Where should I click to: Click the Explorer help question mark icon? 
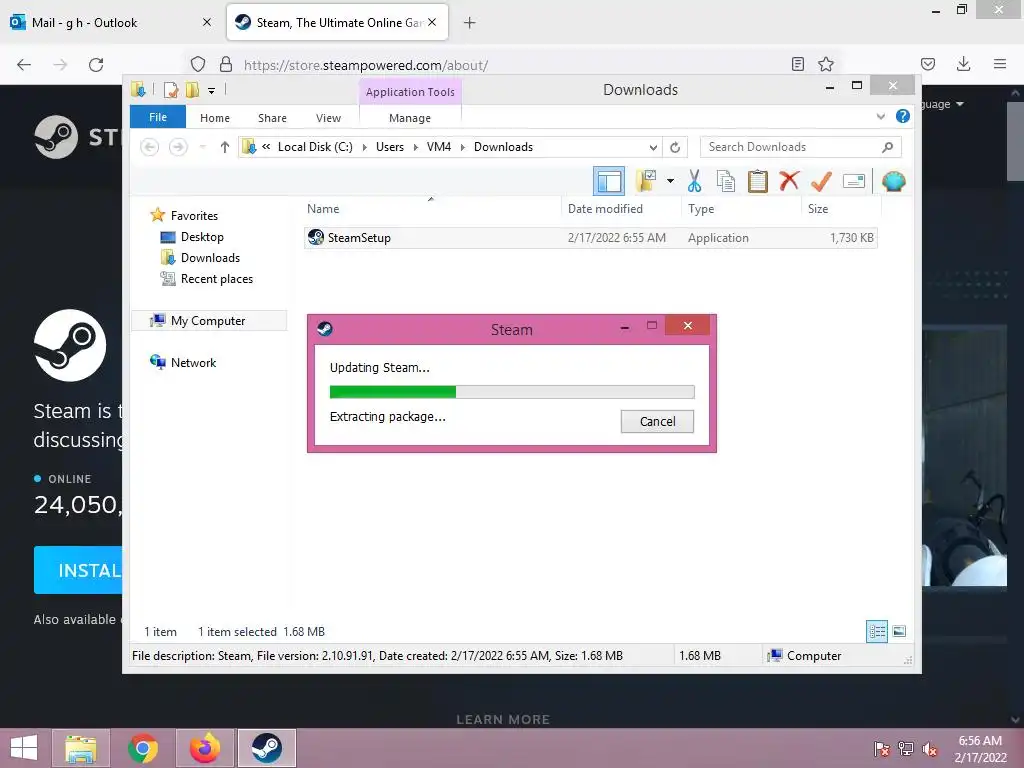pyautogui.click(x=903, y=116)
